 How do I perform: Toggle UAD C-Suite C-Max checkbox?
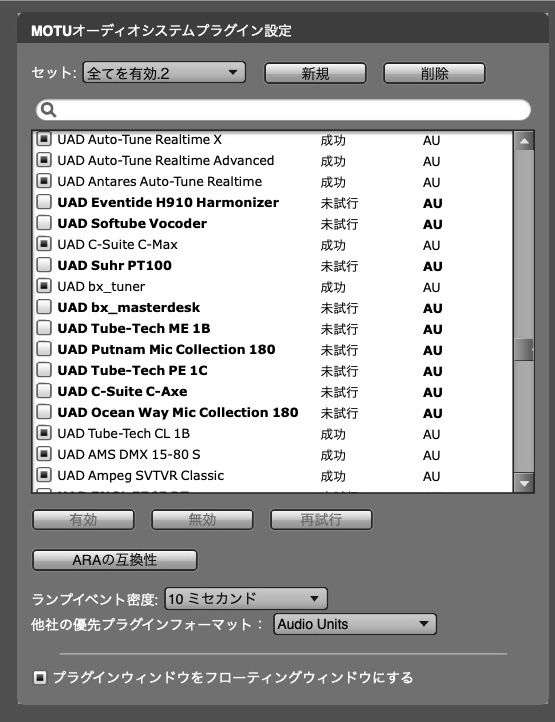coord(44,244)
